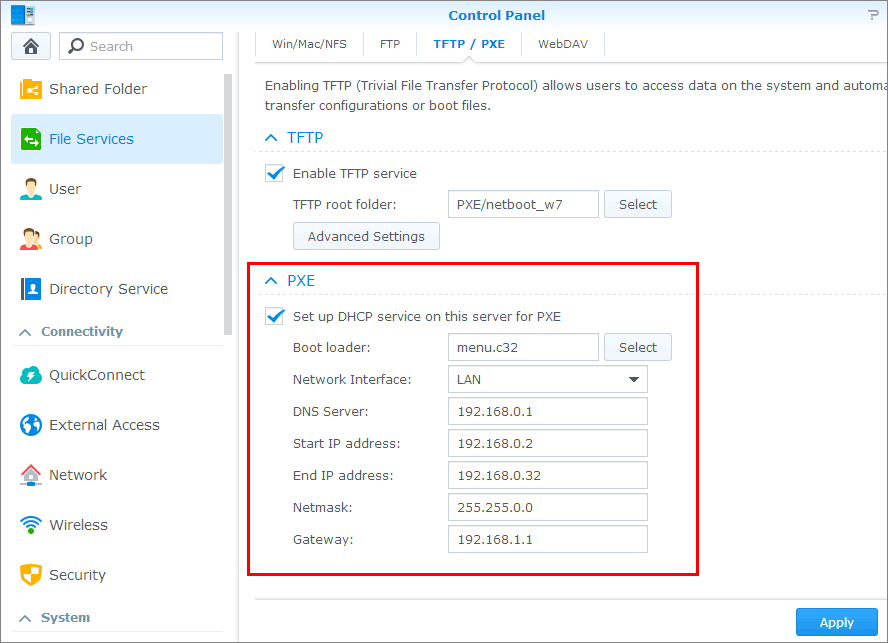Viewport: 888px width, 643px height.
Task: Collapse the Connectivity sidebar group
Action: point(25,332)
